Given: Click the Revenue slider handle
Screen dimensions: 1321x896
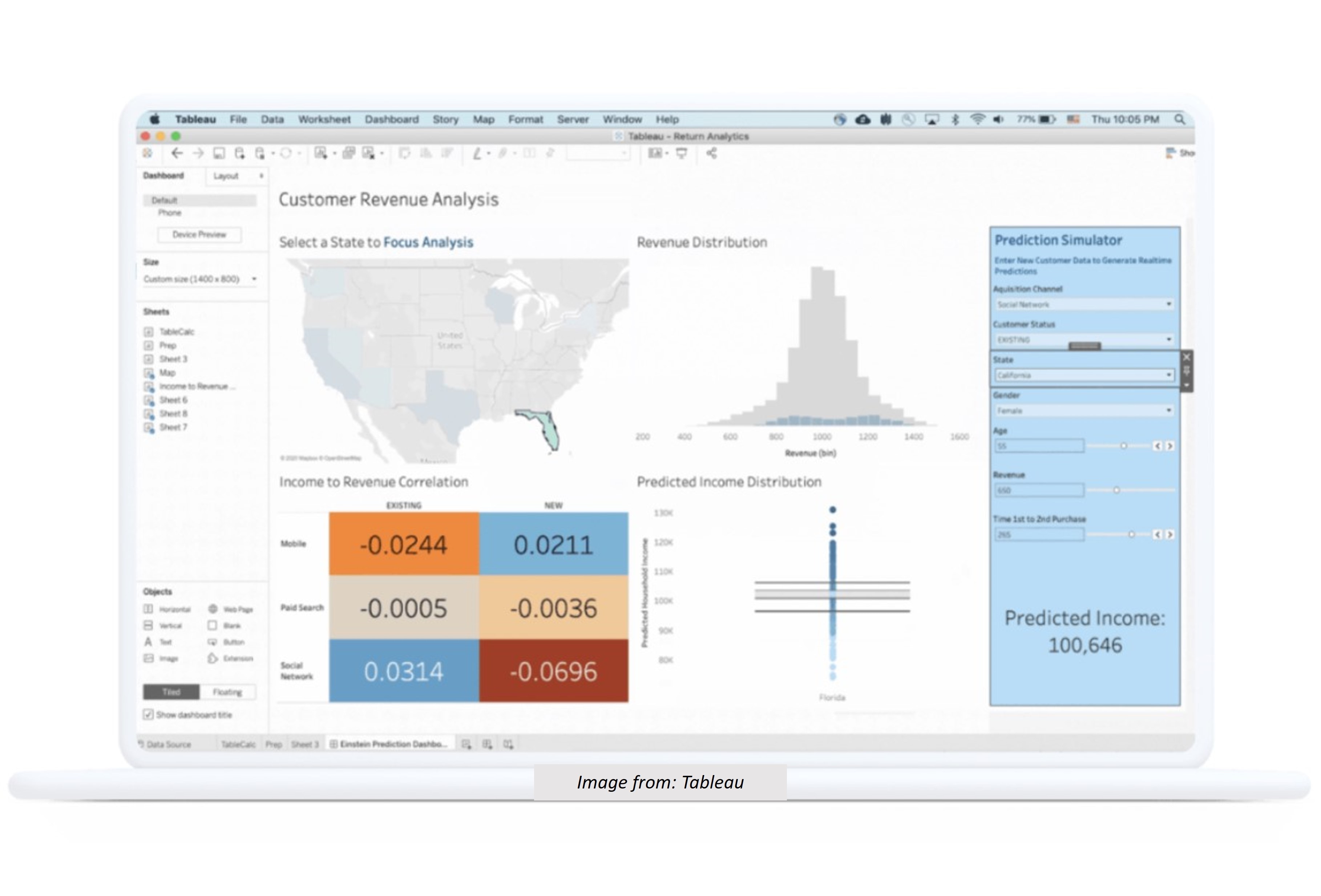Looking at the screenshot, I should [x=1116, y=490].
